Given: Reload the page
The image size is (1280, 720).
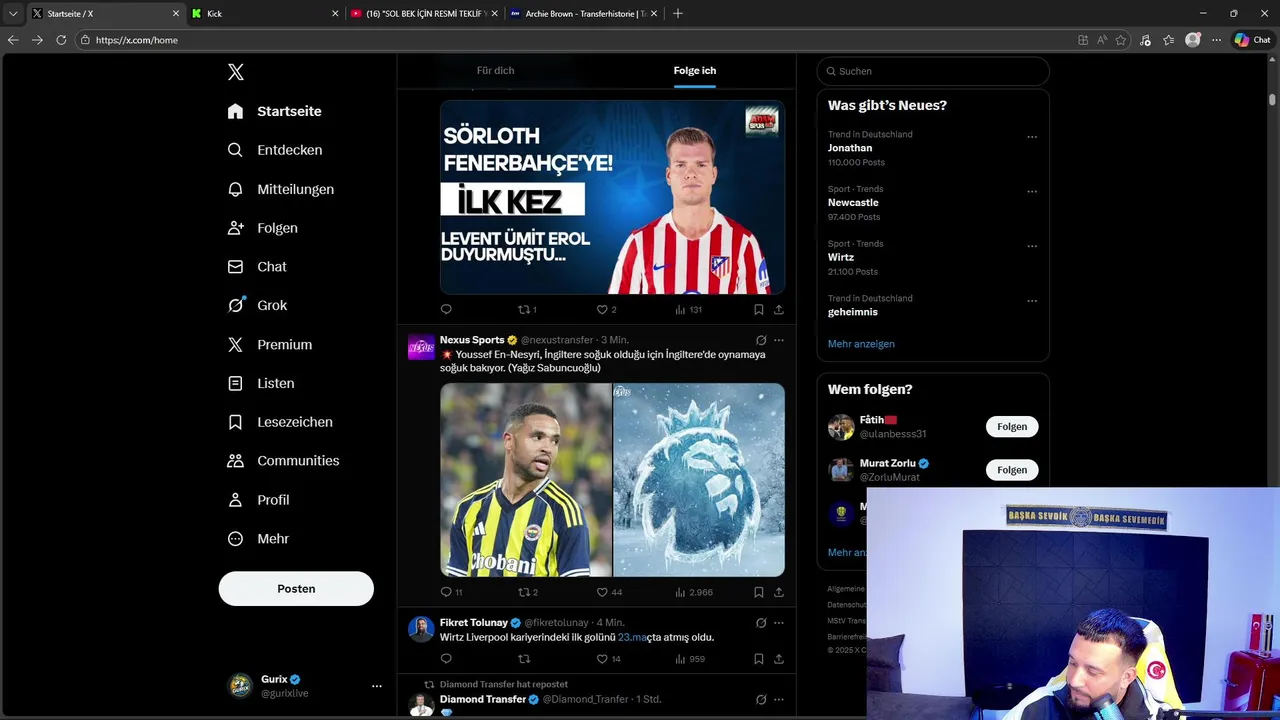Looking at the screenshot, I should coord(61,40).
